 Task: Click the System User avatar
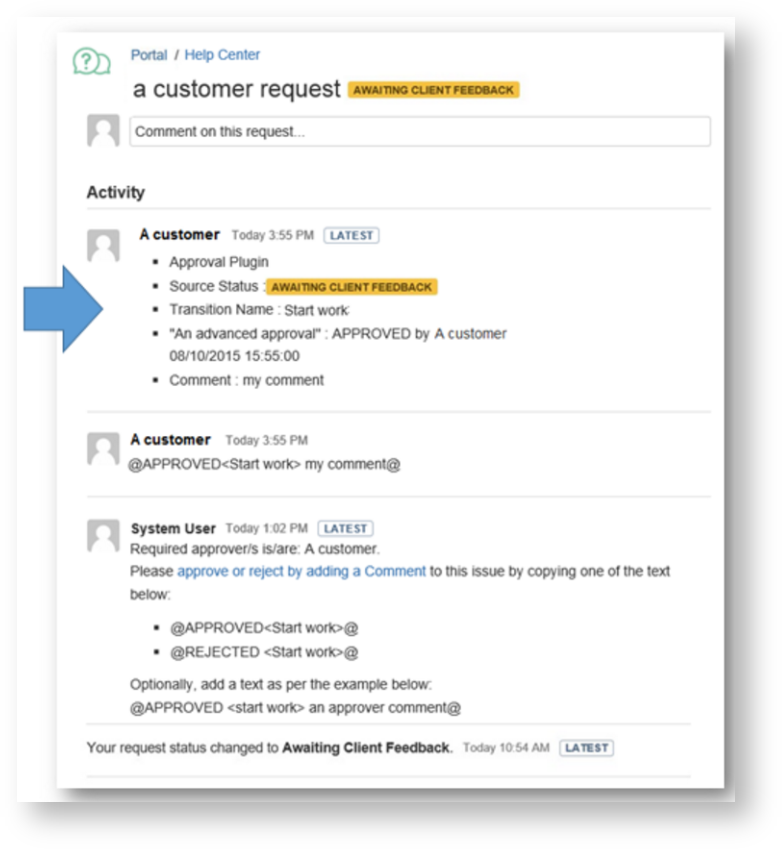click(x=103, y=537)
